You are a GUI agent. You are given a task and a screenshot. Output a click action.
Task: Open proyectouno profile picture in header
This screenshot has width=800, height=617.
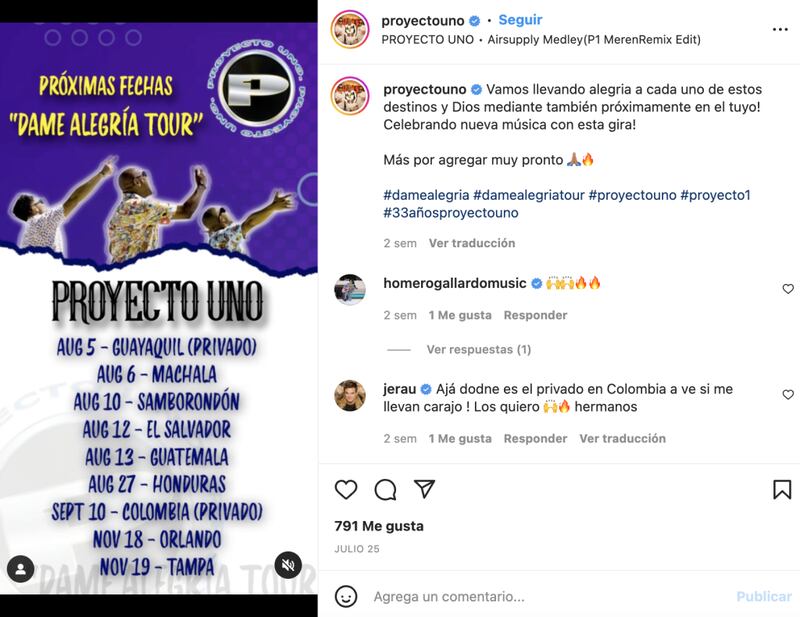(x=349, y=29)
